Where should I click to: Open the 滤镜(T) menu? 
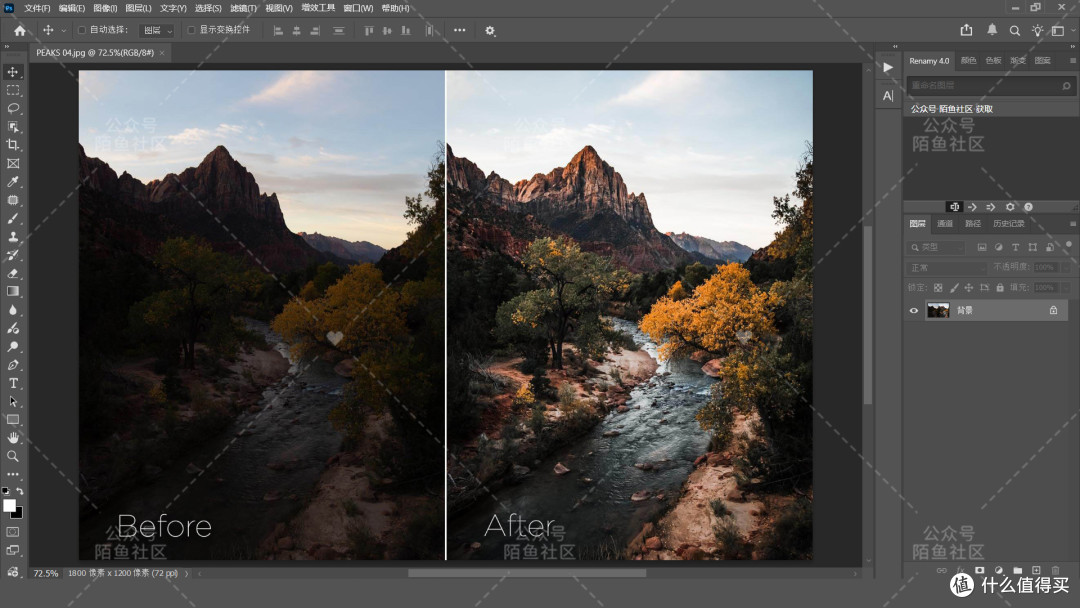243,8
